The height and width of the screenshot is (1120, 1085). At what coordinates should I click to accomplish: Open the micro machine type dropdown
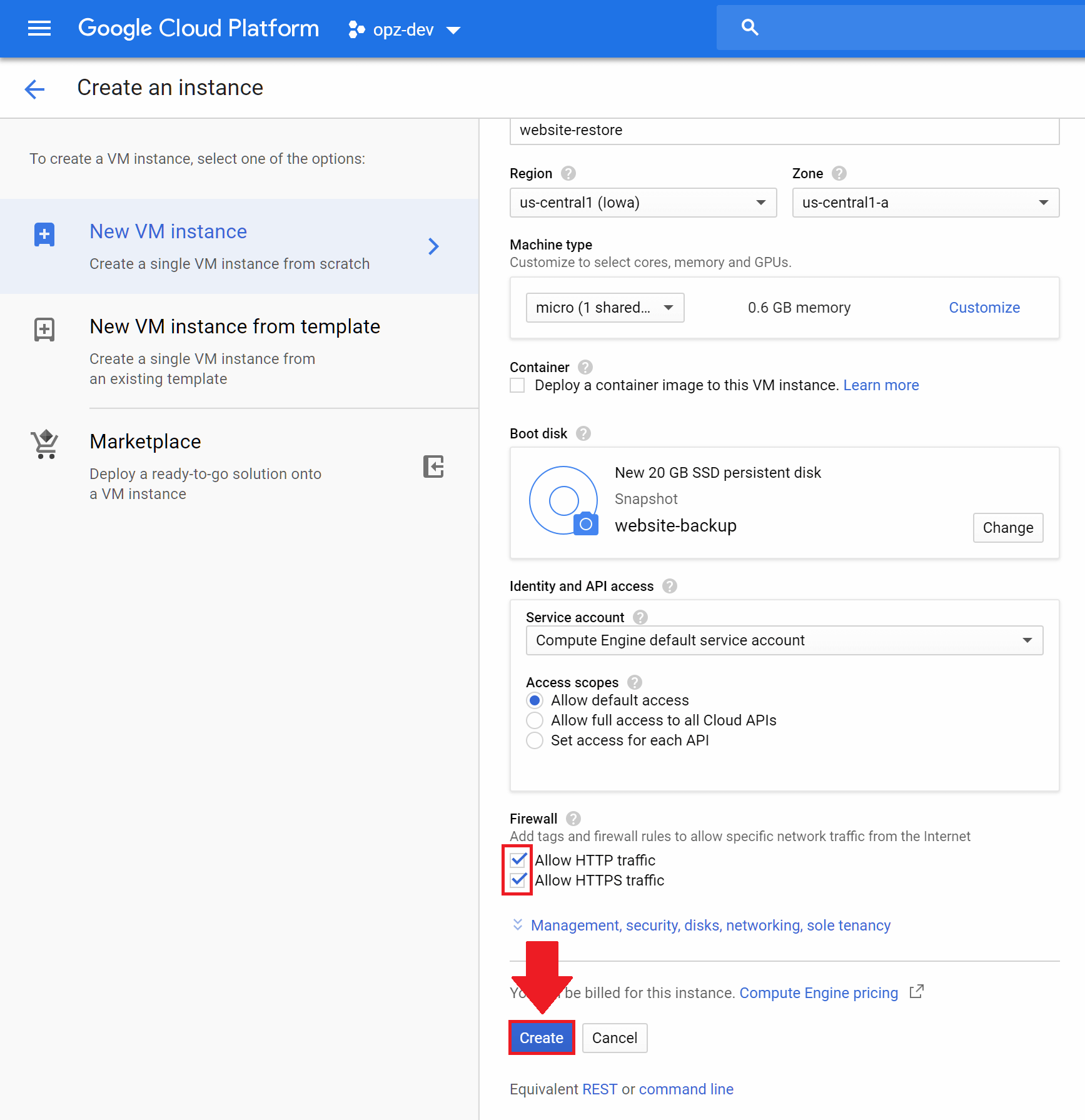[605, 308]
